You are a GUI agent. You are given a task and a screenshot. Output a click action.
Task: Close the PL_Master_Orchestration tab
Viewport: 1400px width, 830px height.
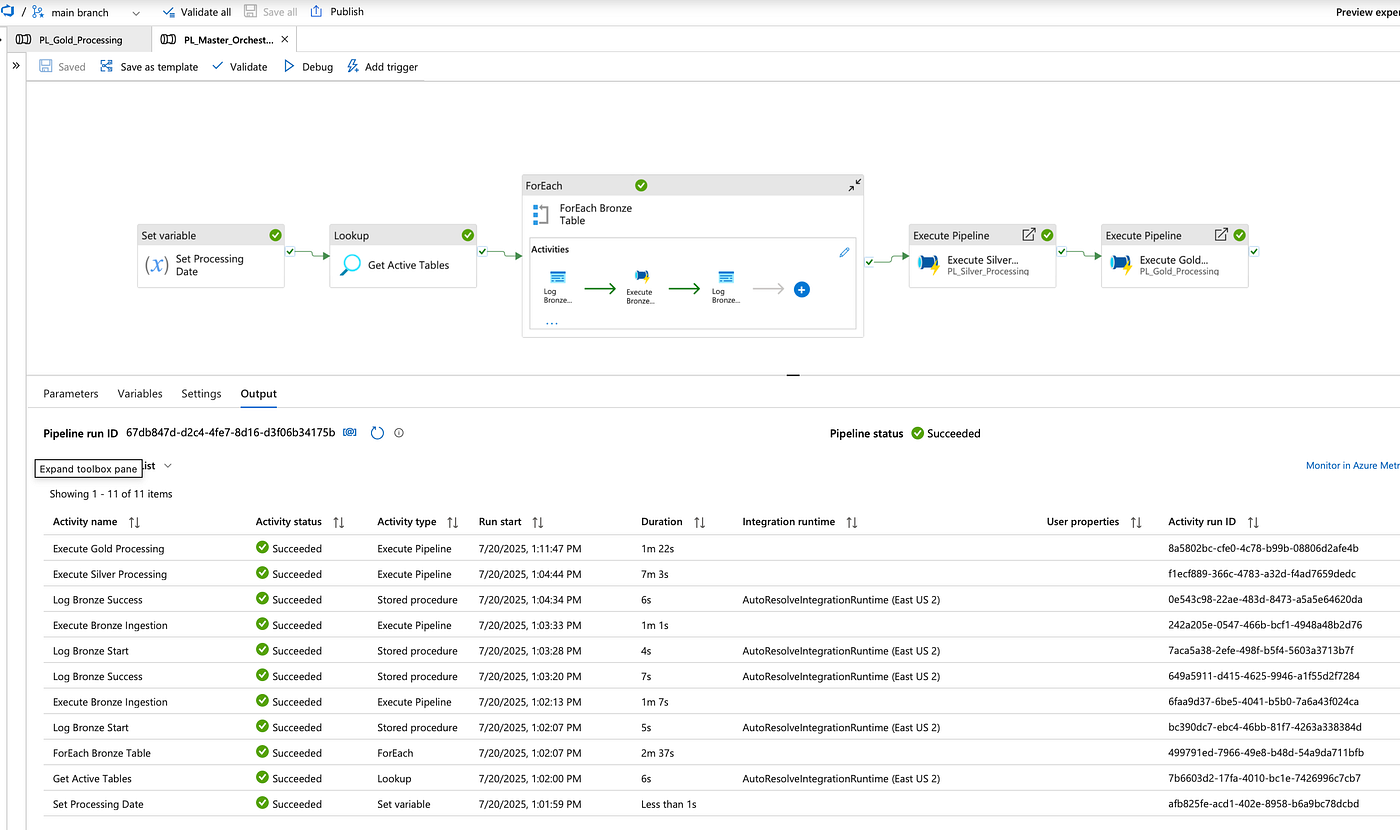coord(285,40)
